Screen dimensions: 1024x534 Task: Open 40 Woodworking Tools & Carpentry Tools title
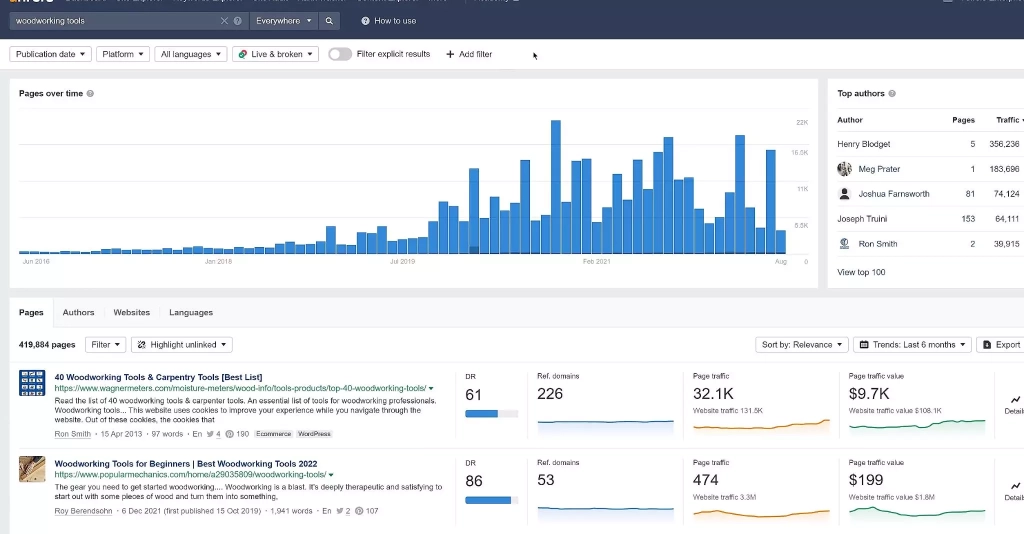158,377
